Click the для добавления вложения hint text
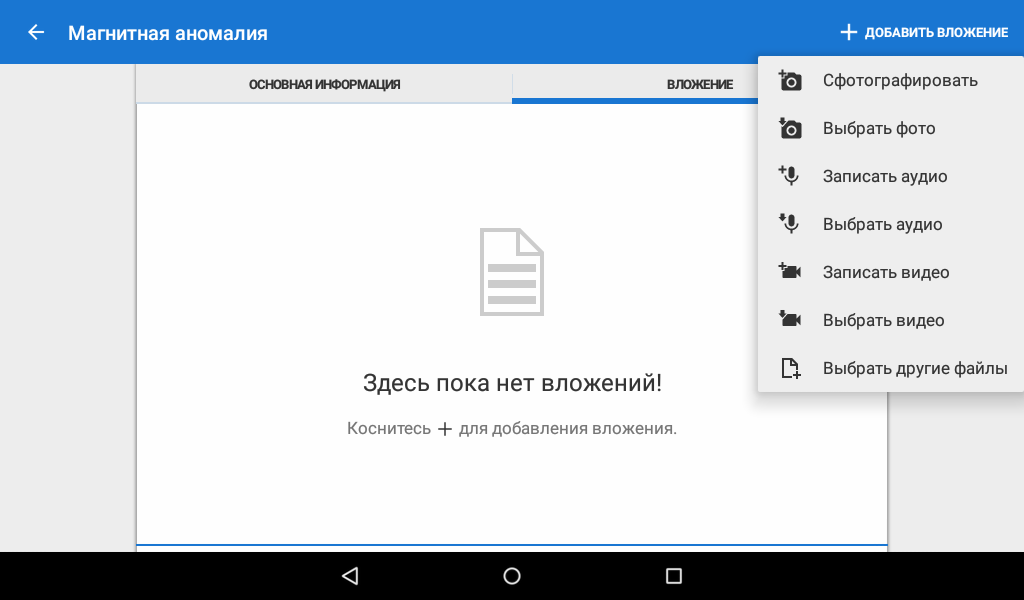This screenshot has width=1024, height=600. pyautogui.click(x=568, y=429)
